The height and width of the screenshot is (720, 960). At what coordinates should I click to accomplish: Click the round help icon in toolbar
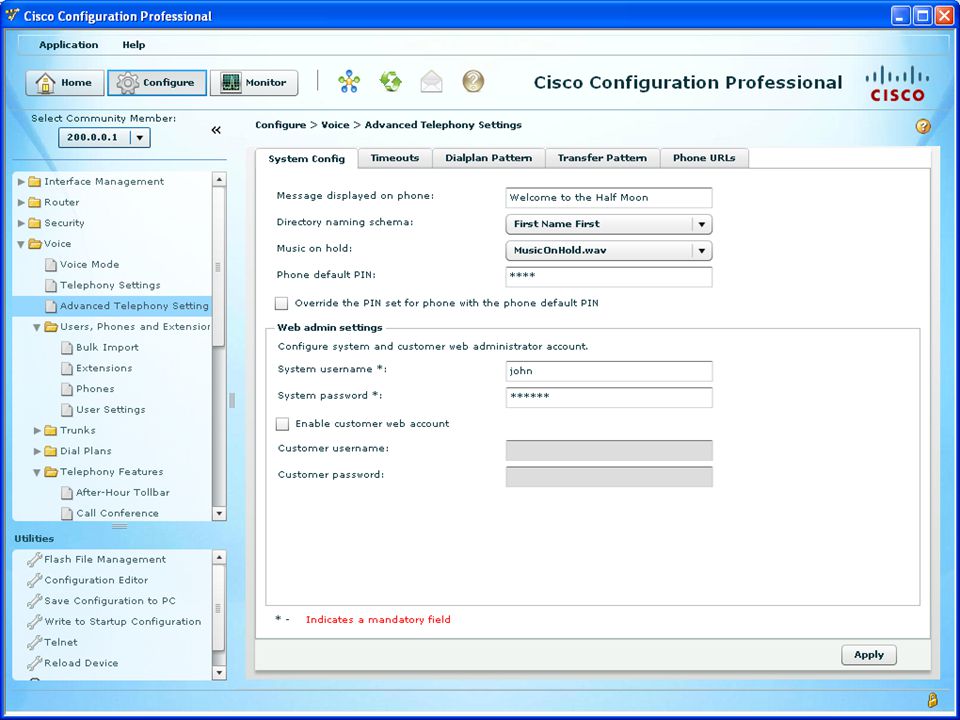[473, 81]
